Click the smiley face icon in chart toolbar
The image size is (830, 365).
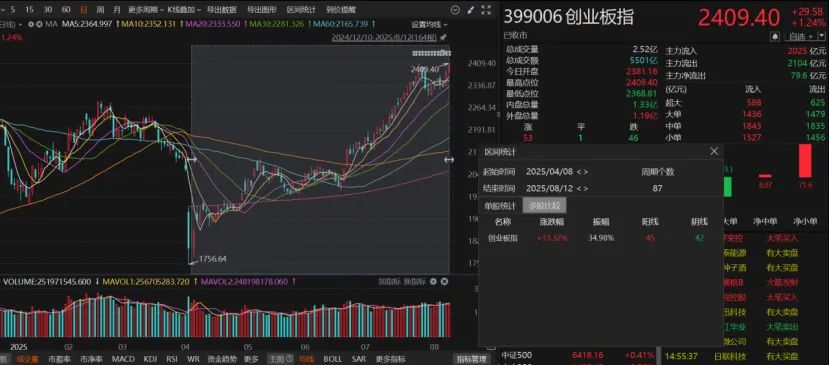(455, 10)
